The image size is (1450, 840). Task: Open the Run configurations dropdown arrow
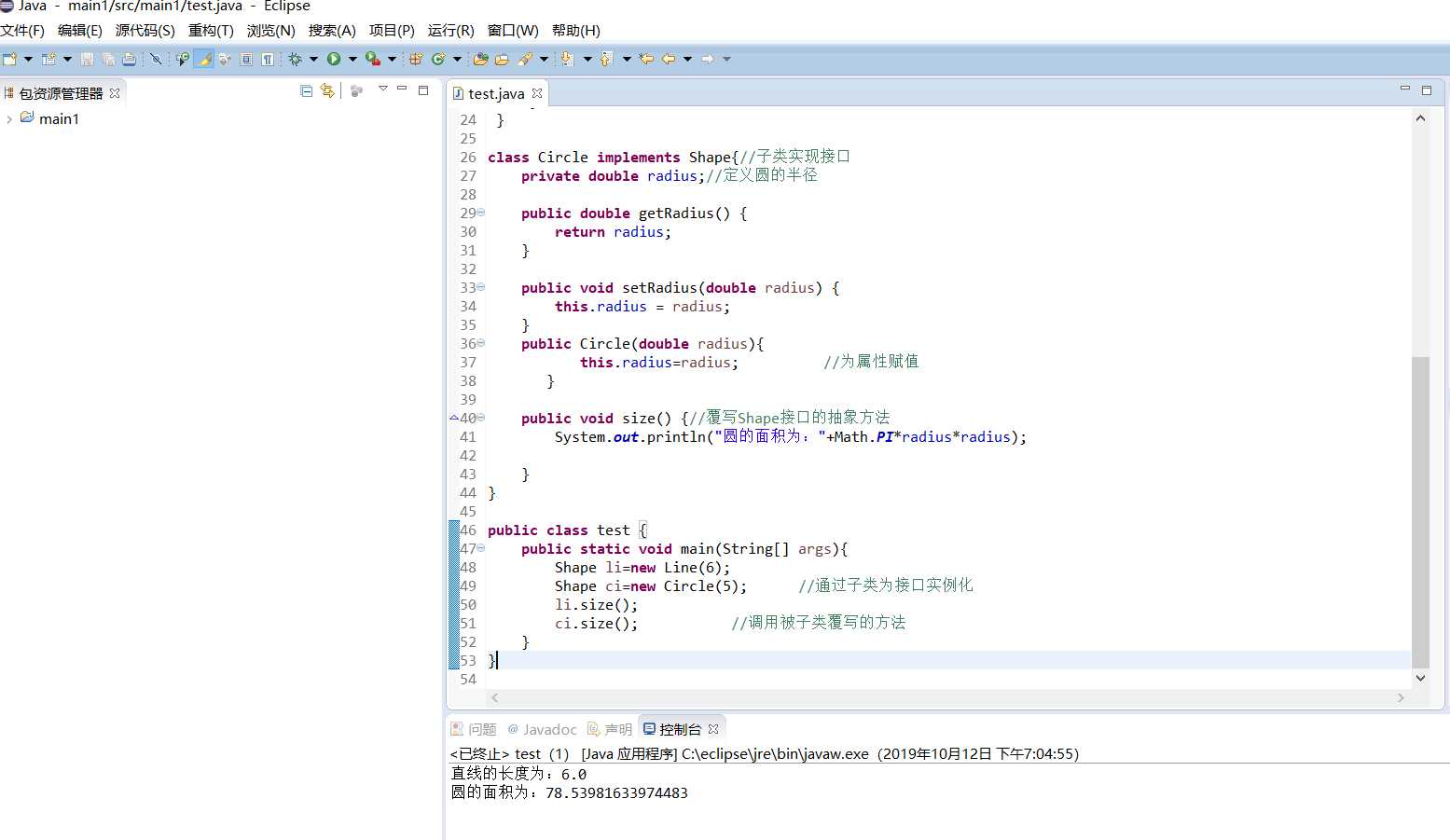pos(352,59)
